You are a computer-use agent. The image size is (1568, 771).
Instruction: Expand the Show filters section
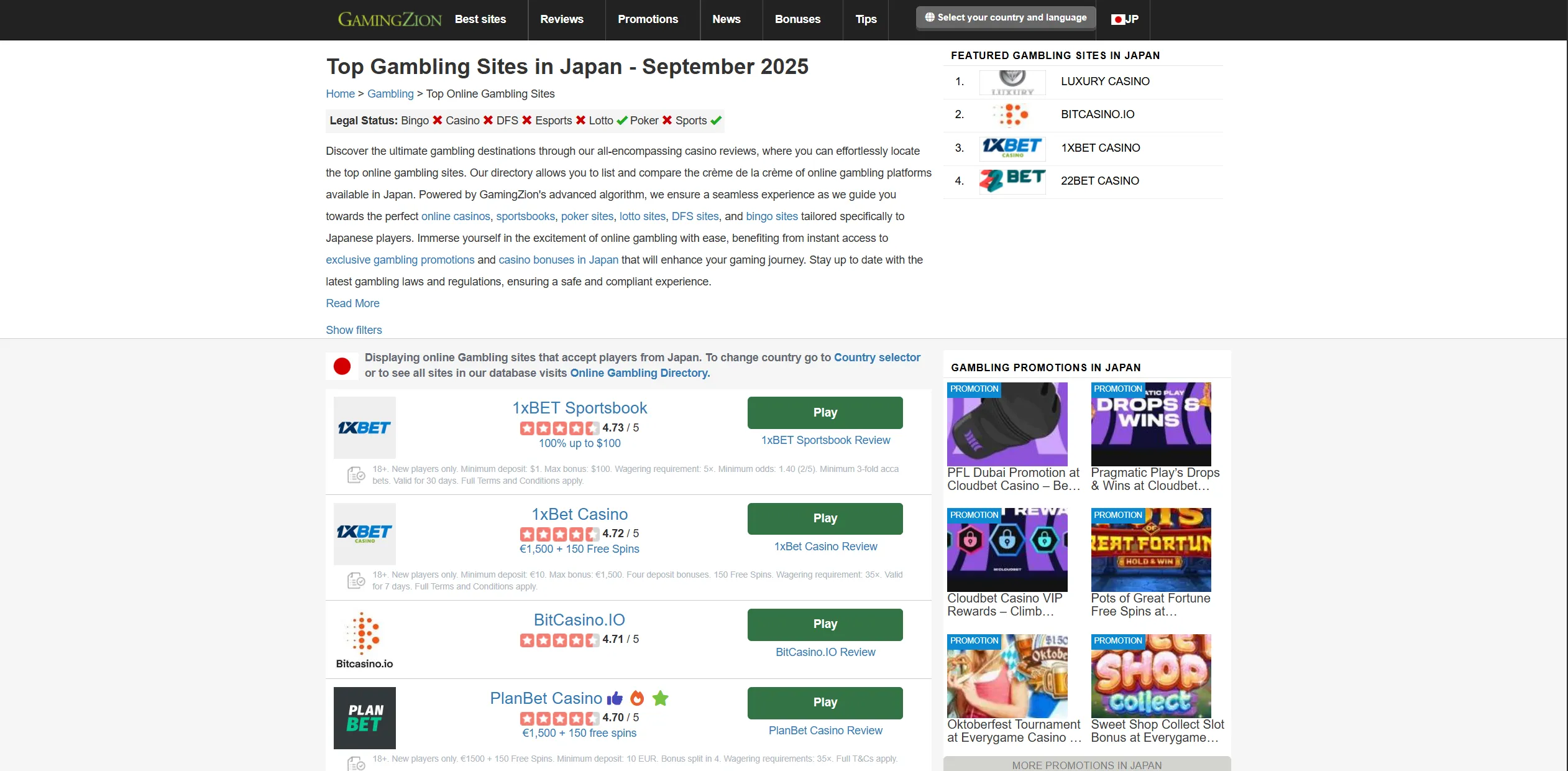354,330
